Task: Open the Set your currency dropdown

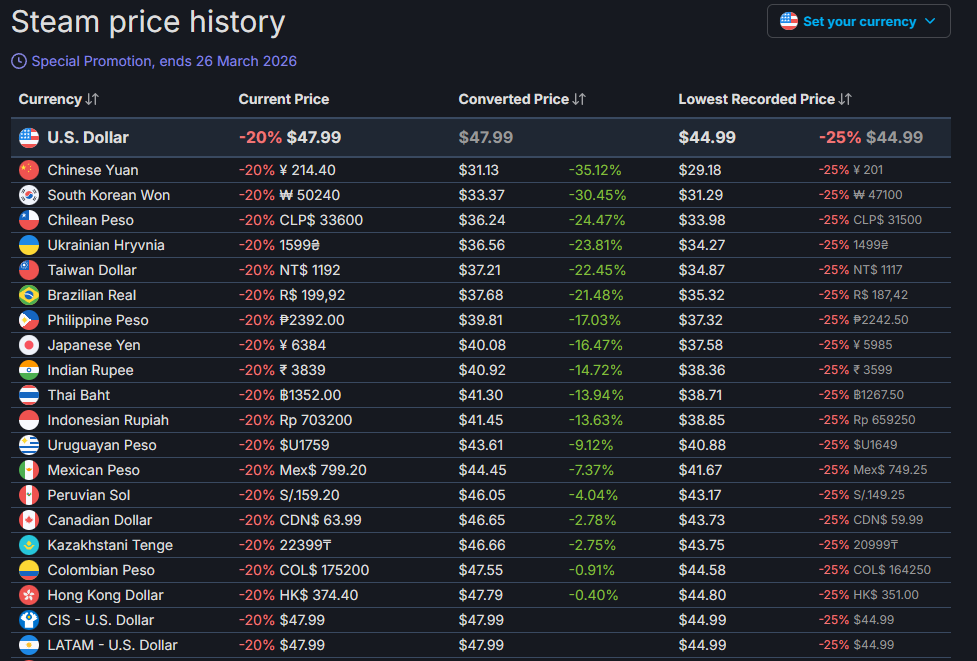Action: [858, 21]
